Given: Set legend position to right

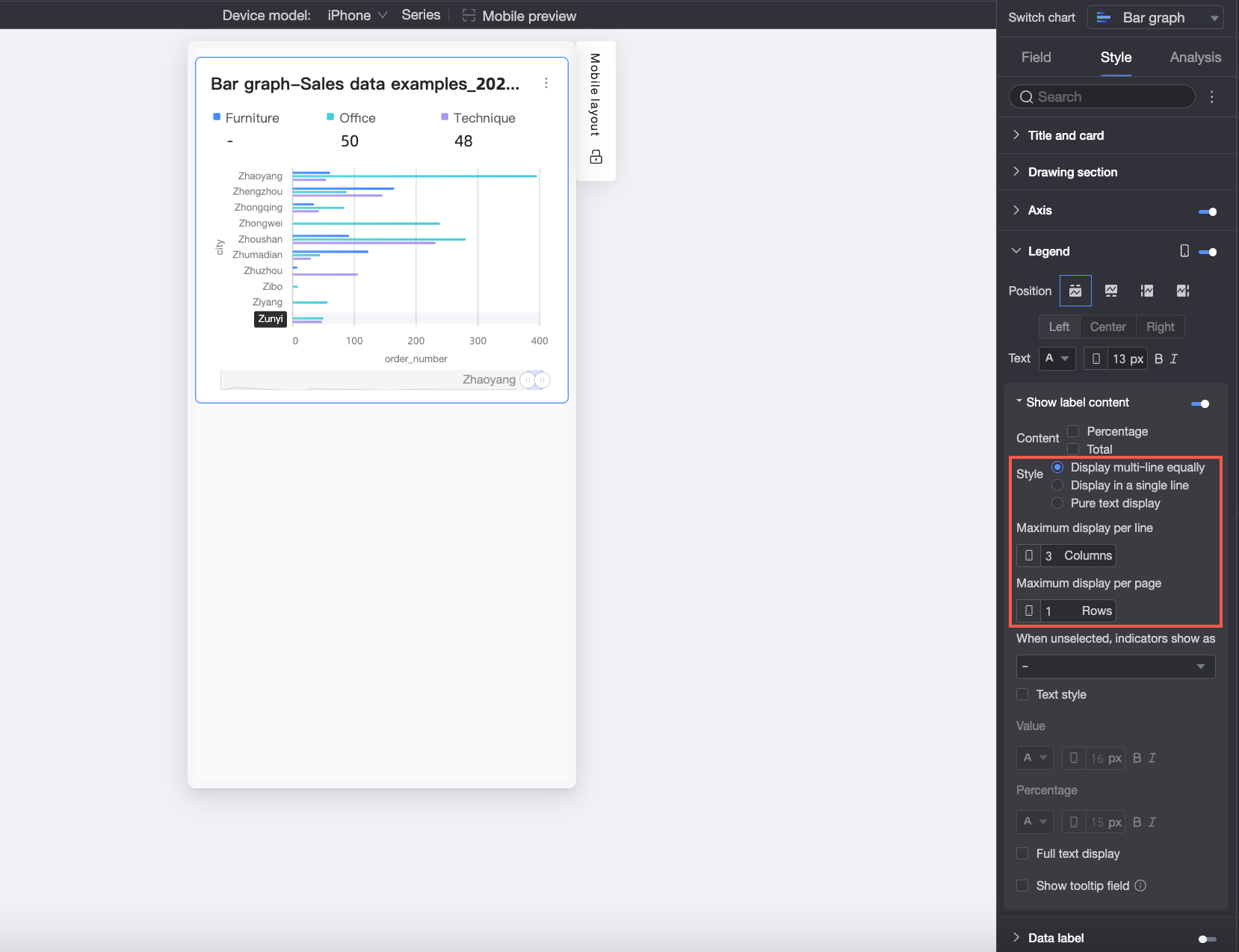Looking at the screenshot, I should (1183, 291).
